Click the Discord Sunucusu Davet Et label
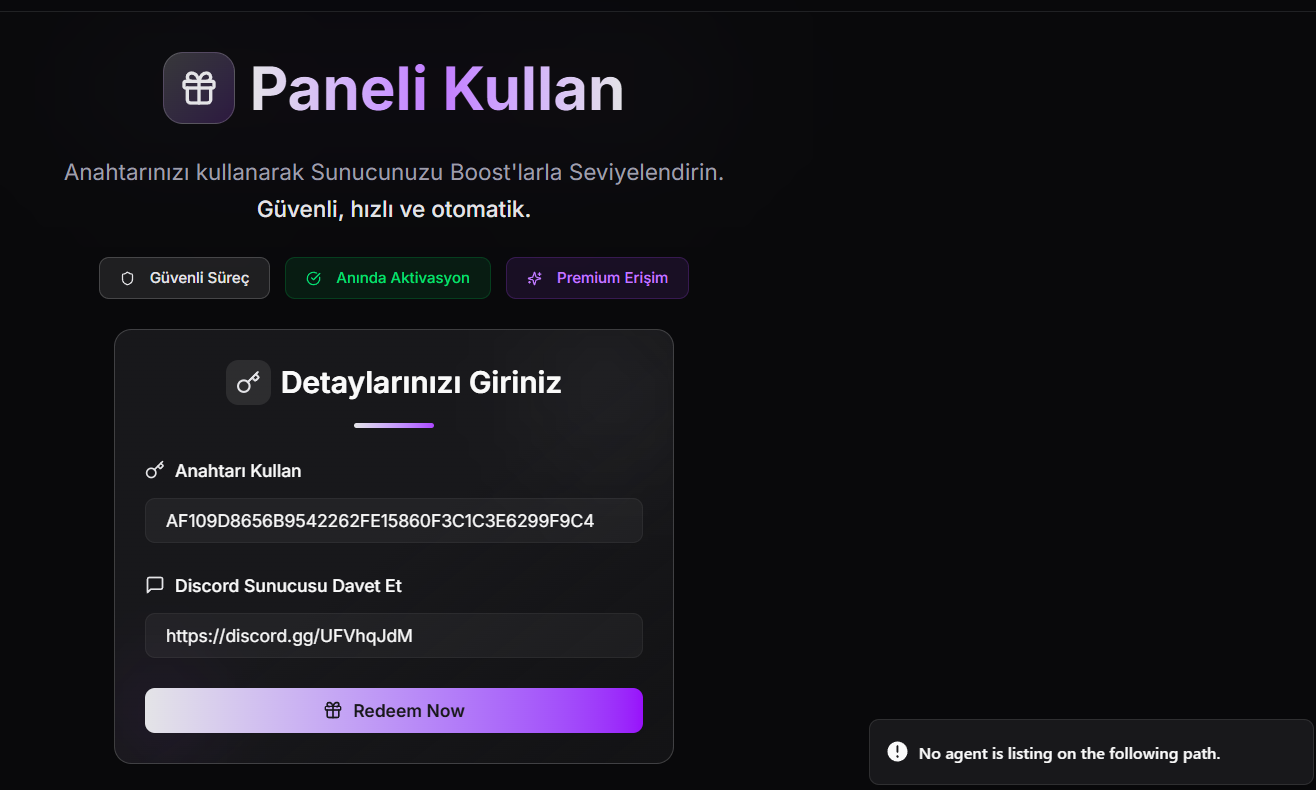This screenshot has height=790, width=1316. 288,585
